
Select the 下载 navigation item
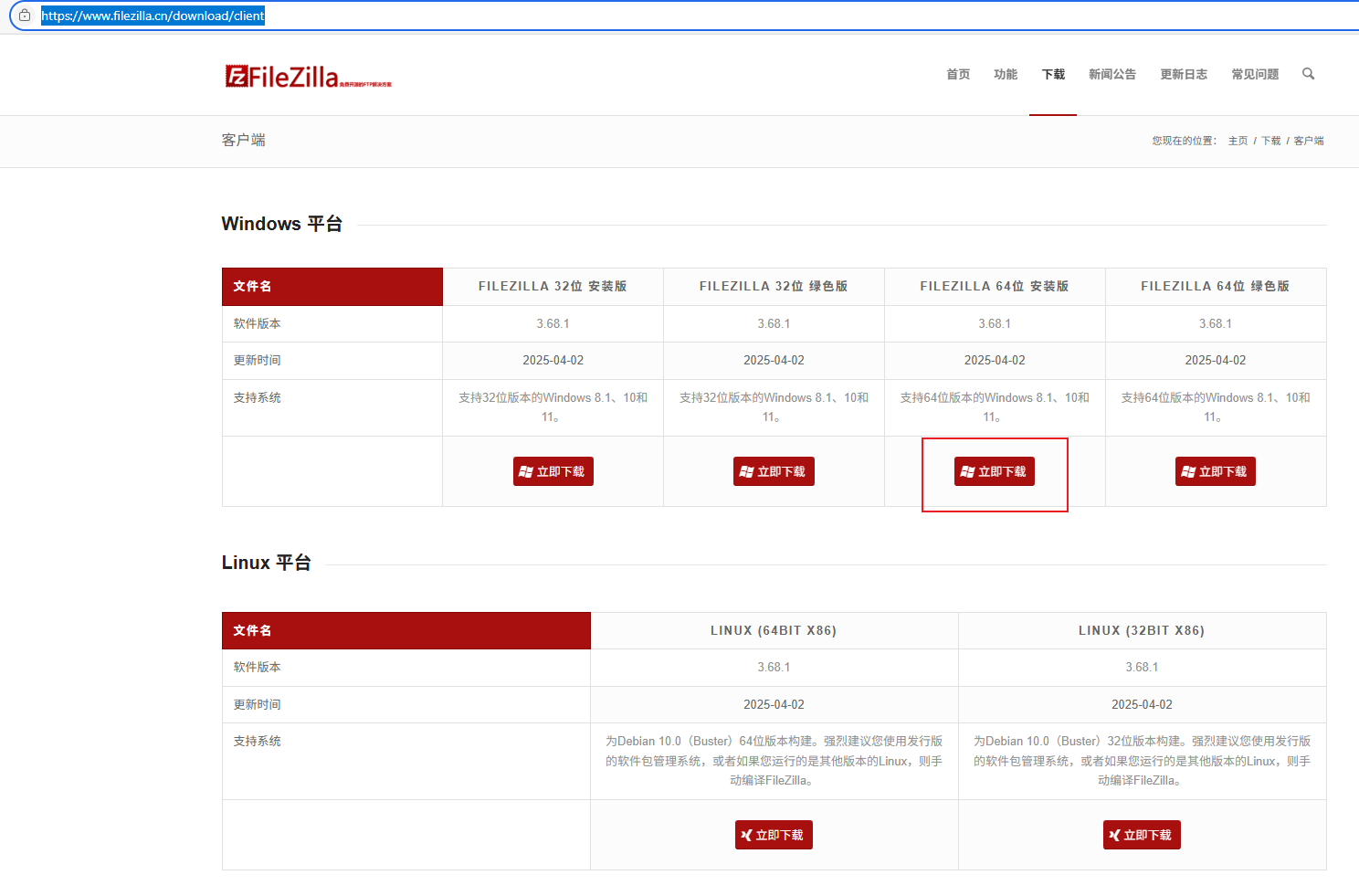(x=1053, y=74)
